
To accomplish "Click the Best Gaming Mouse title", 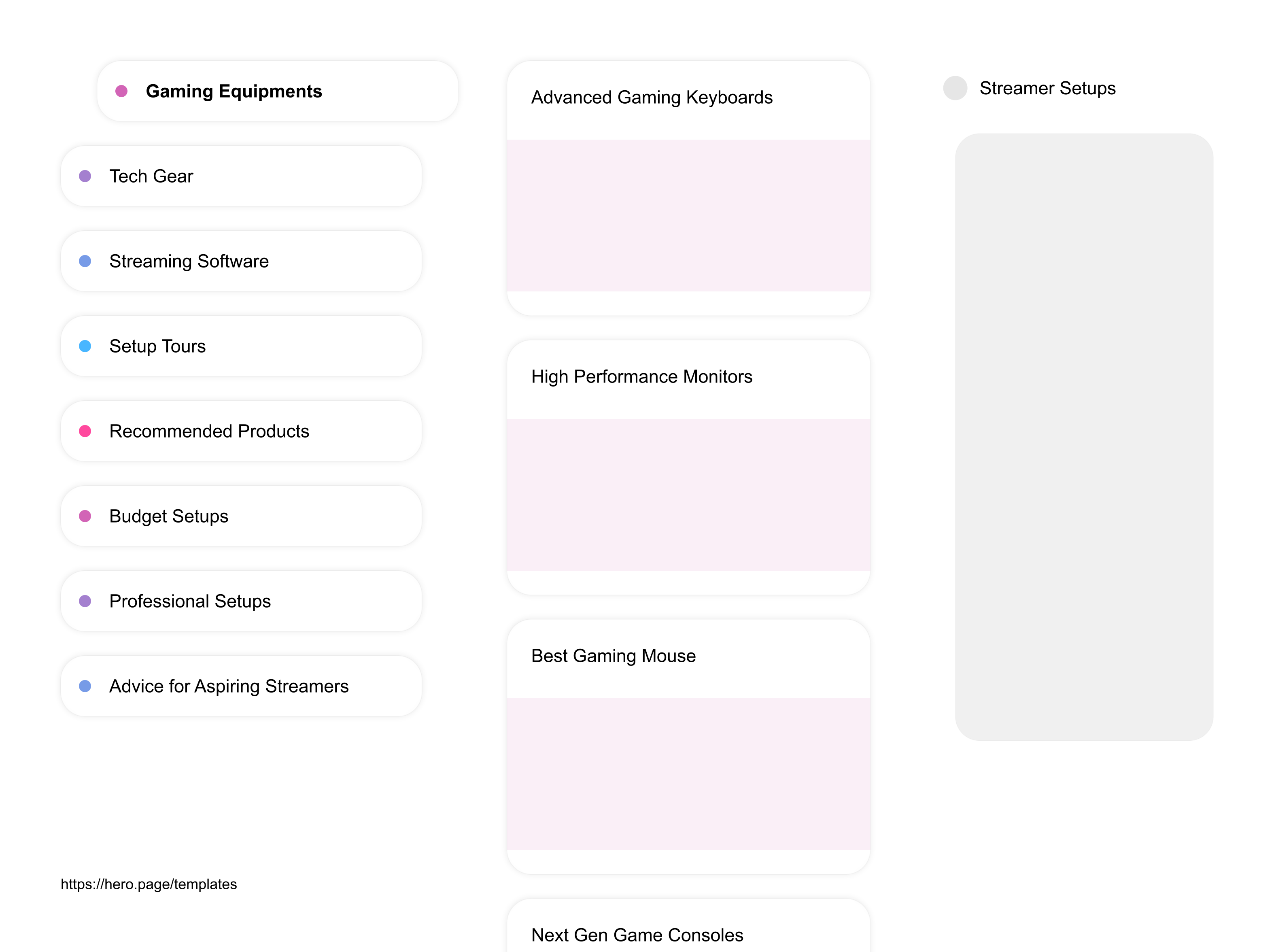I will [613, 655].
